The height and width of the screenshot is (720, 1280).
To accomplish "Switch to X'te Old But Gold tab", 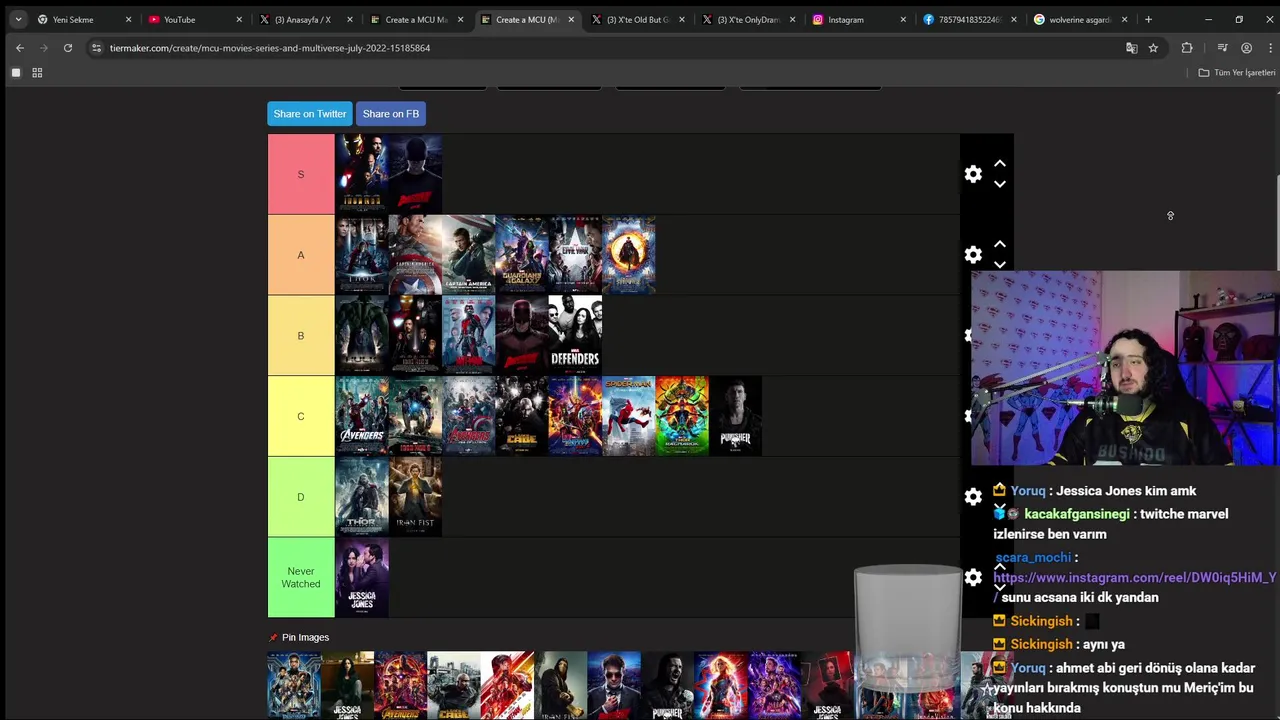I will 638,19.
